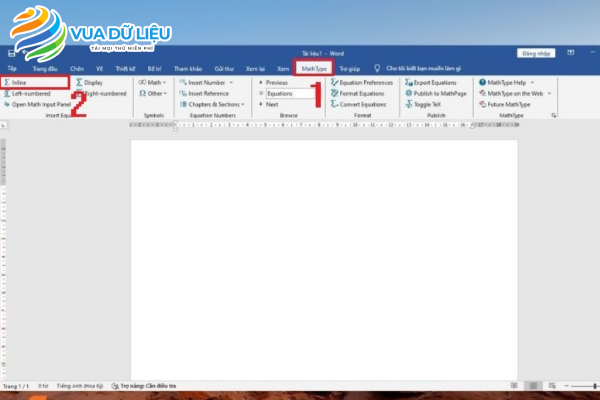Viewport: 600px width, 400px height.
Task: Insert a Left-numbered equation
Action: pyautogui.click(x=28, y=93)
